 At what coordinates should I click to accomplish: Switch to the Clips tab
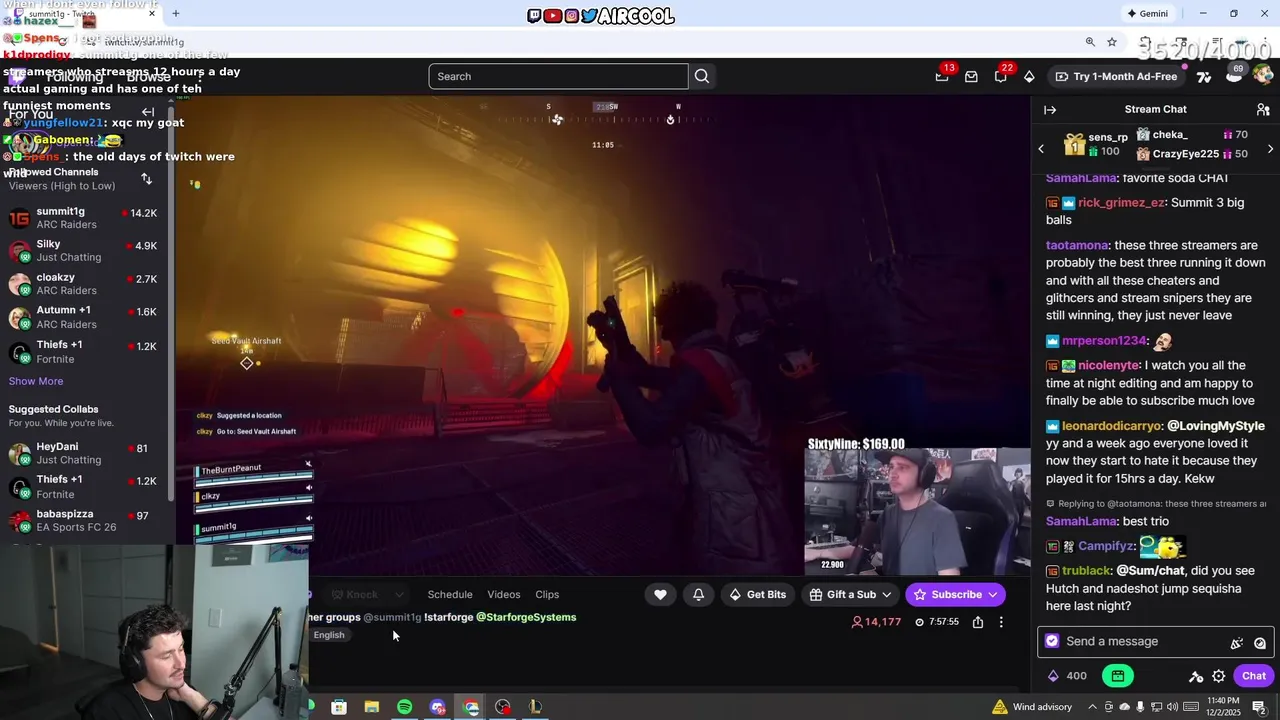point(547,595)
